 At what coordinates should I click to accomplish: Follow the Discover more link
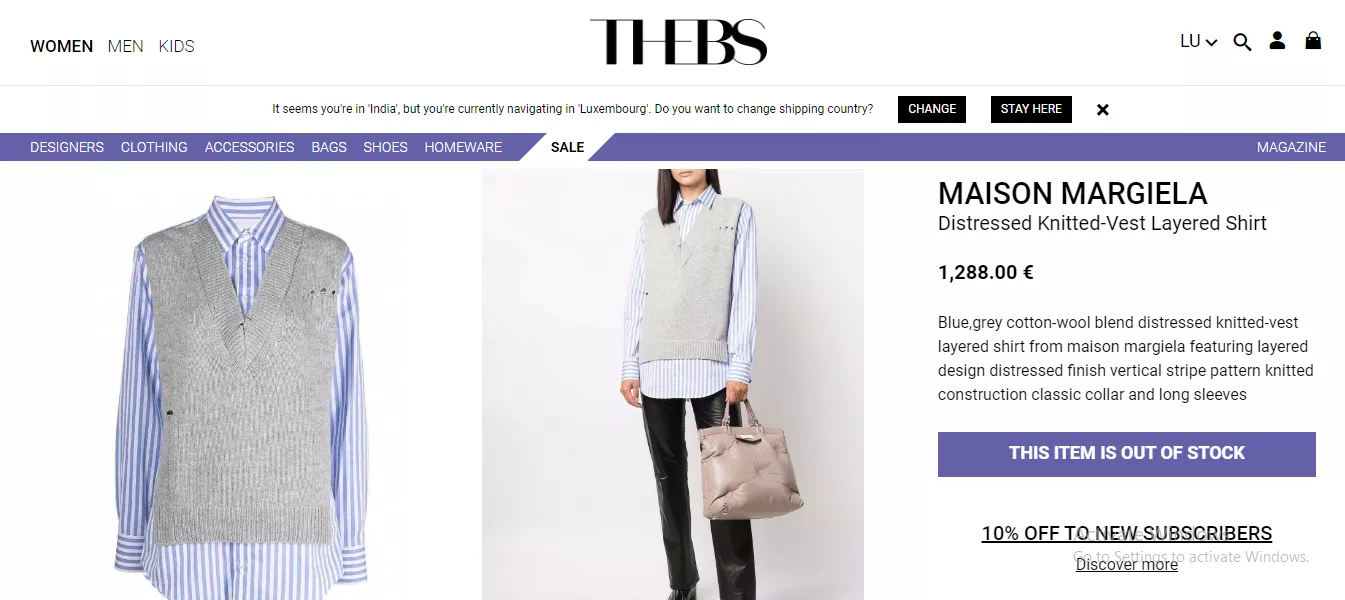[1127, 565]
